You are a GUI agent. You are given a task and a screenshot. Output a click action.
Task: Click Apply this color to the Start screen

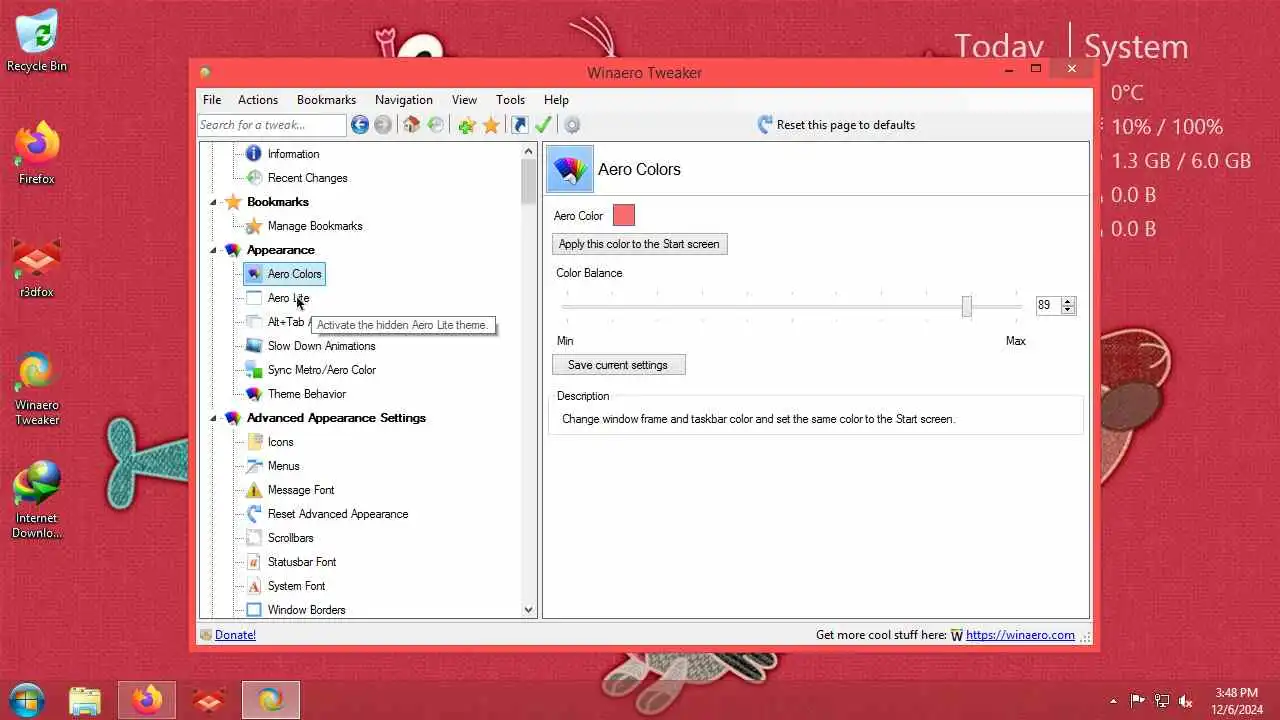(x=639, y=244)
